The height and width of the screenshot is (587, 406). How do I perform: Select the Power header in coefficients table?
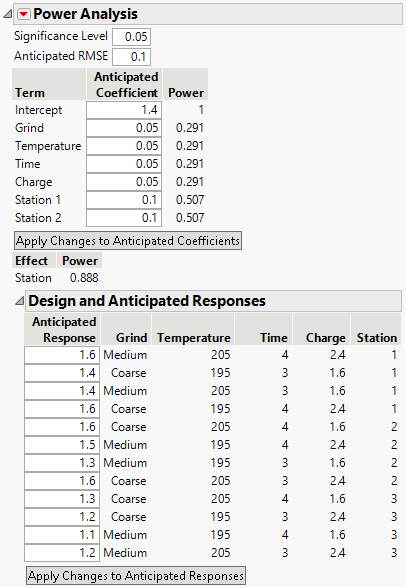pyautogui.click(x=186, y=84)
